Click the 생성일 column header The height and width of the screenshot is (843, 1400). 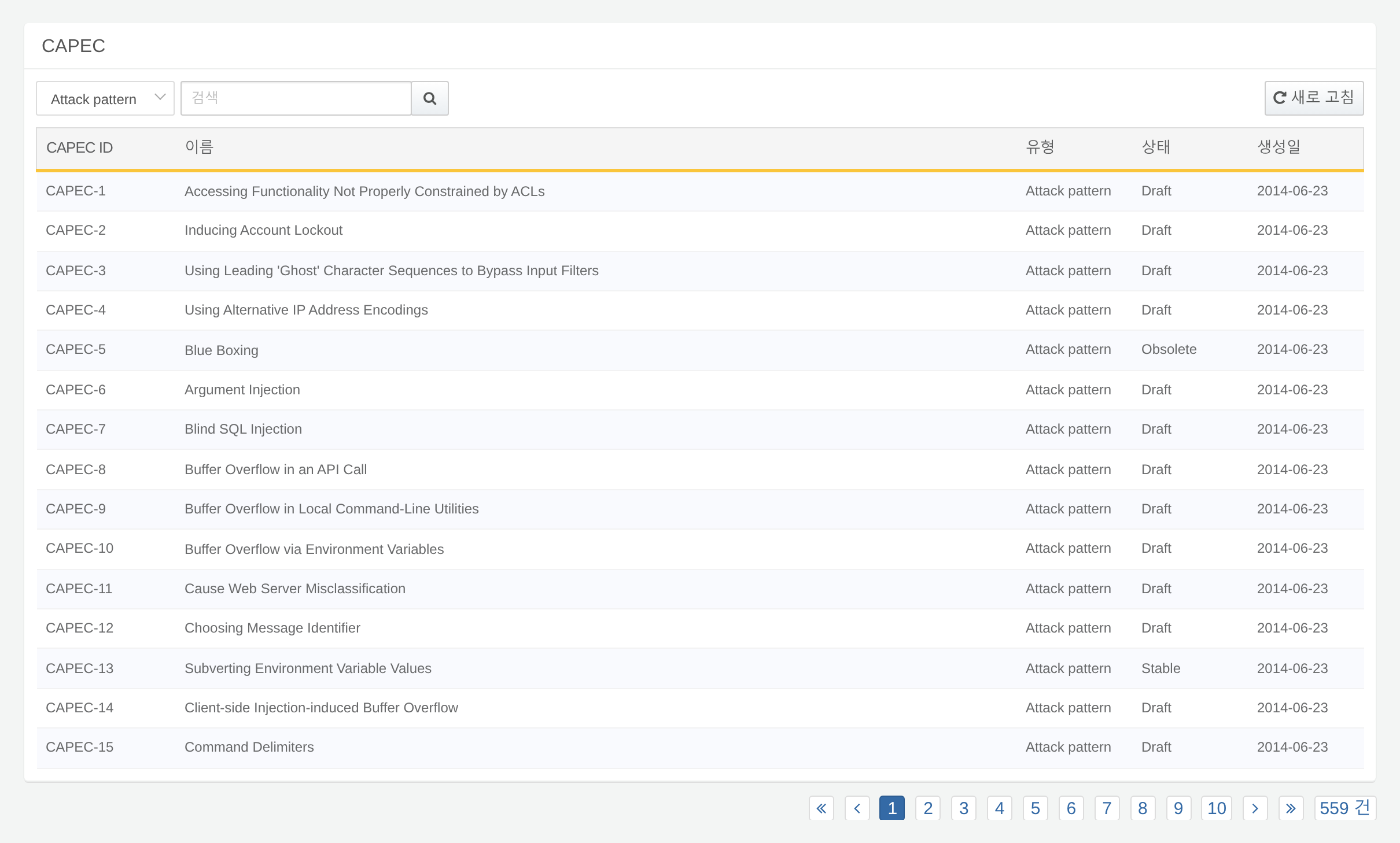(x=1279, y=147)
